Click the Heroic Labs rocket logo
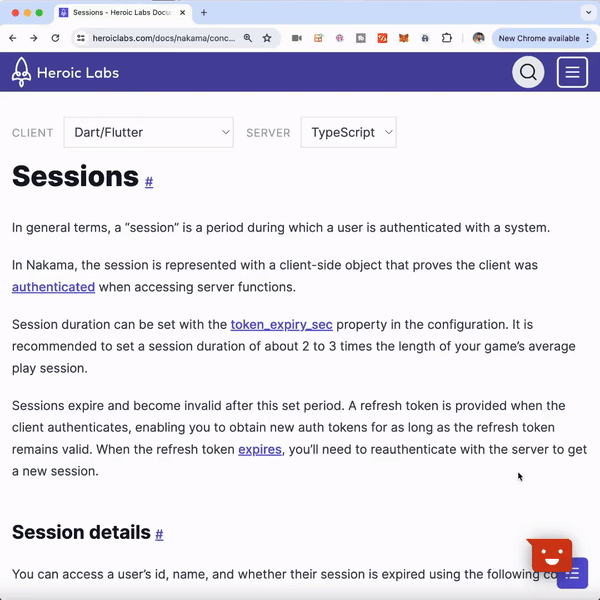This screenshot has height=600, width=600. pos(22,72)
